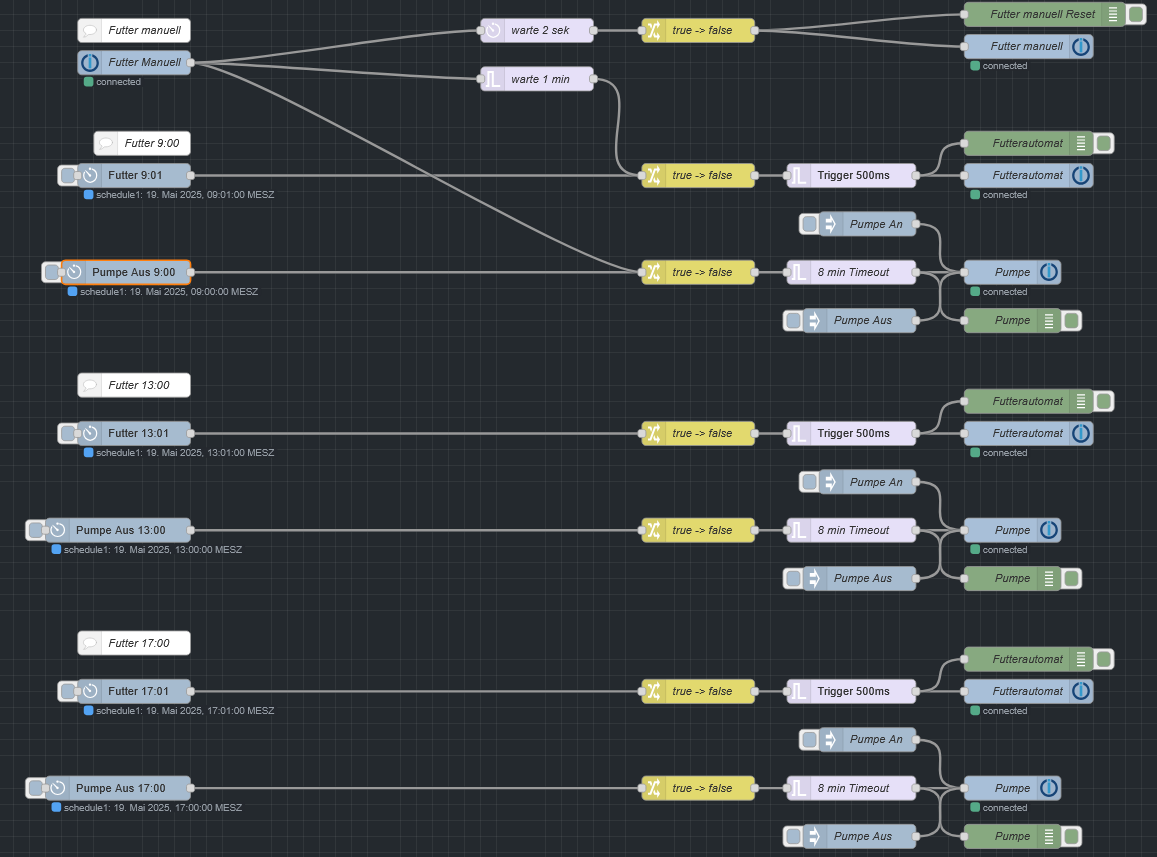Click the shuffle icon before Trigger 500ms at 9:01

(x=654, y=176)
